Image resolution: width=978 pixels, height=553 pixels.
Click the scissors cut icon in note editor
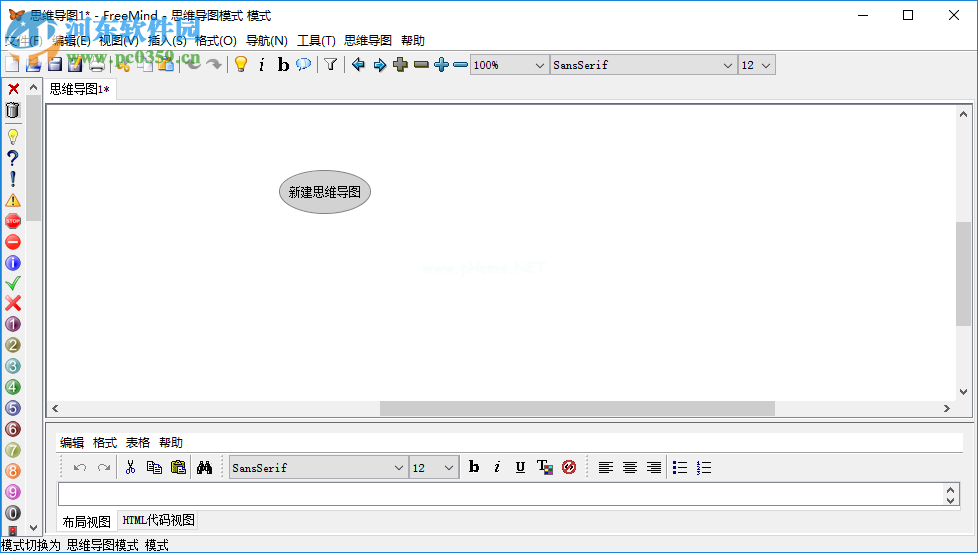[130, 467]
